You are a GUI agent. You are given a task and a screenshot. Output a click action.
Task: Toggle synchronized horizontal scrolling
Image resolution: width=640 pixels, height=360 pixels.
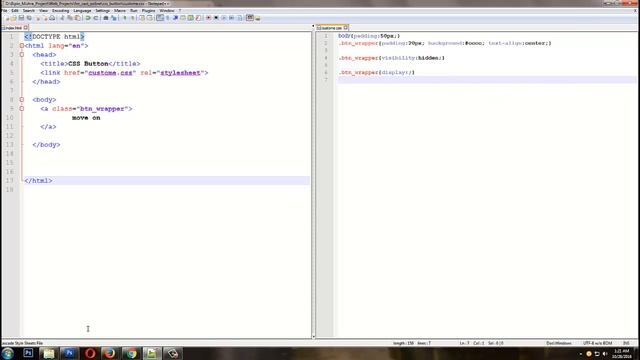pyautogui.click(x=150, y=18)
